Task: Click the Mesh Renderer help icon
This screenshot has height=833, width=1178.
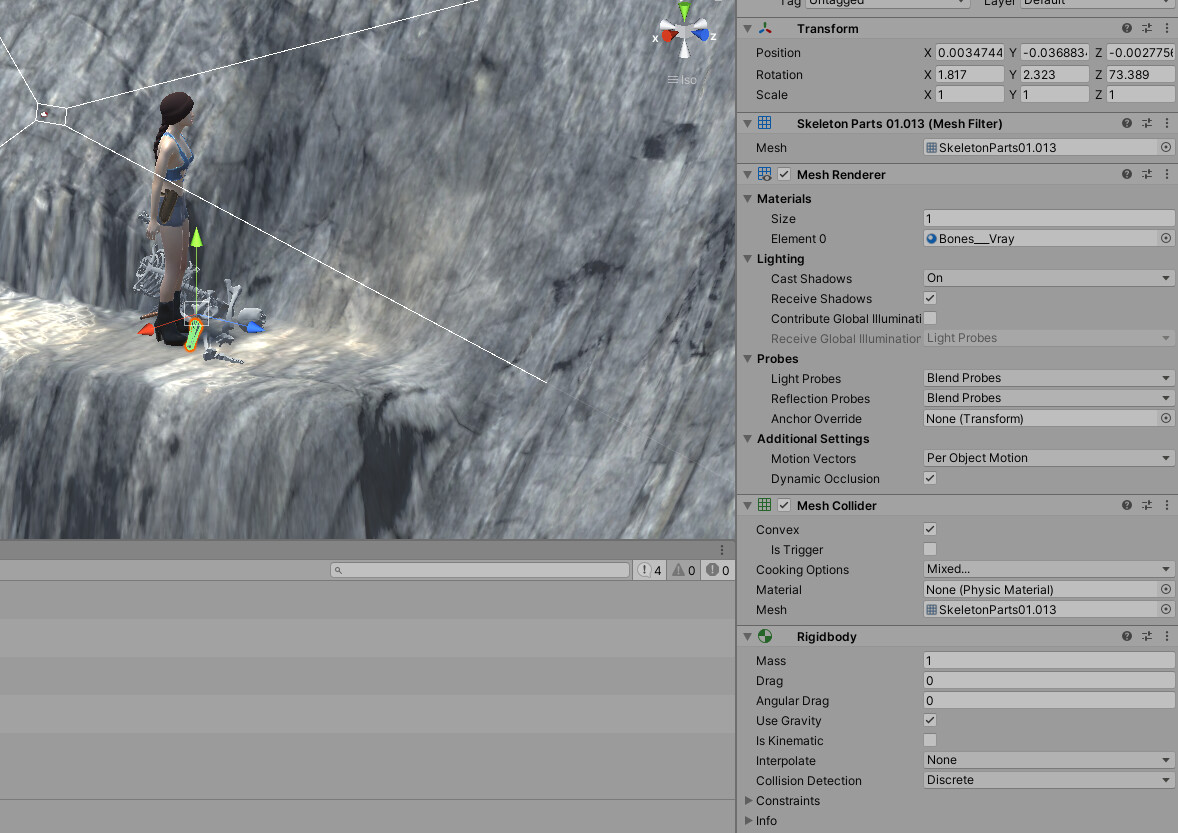Action: pyautogui.click(x=1127, y=174)
